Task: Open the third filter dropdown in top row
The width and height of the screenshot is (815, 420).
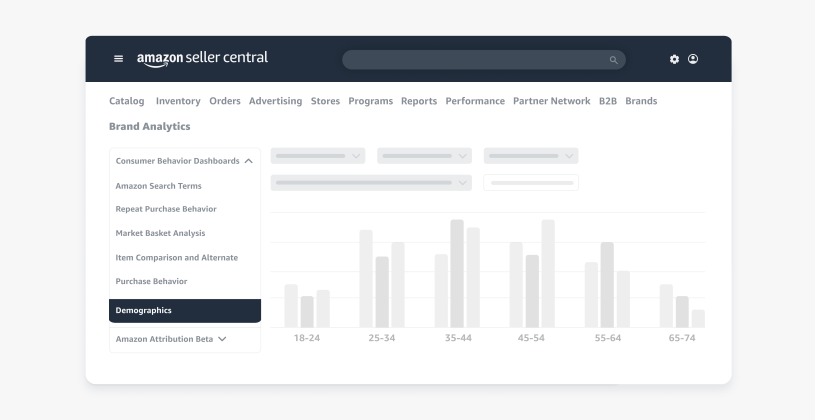Action: [531, 155]
